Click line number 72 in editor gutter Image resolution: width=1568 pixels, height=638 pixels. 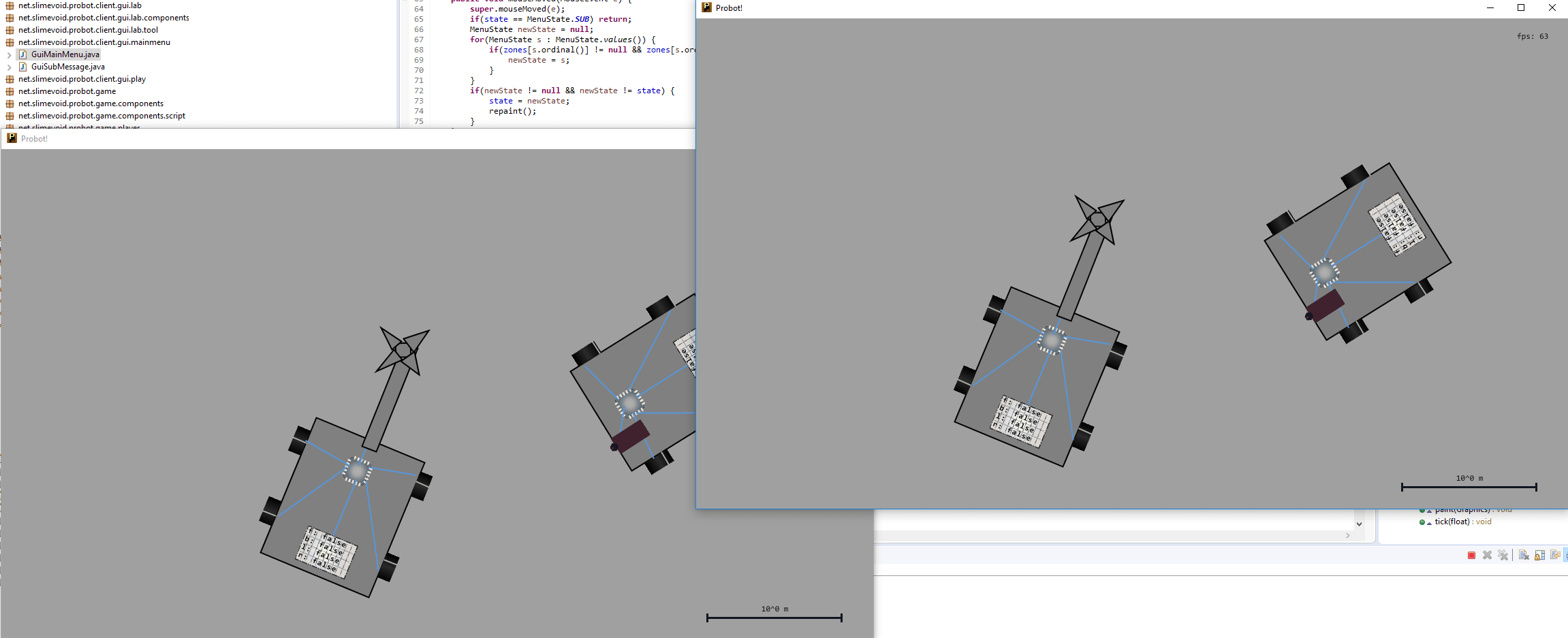(x=419, y=91)
